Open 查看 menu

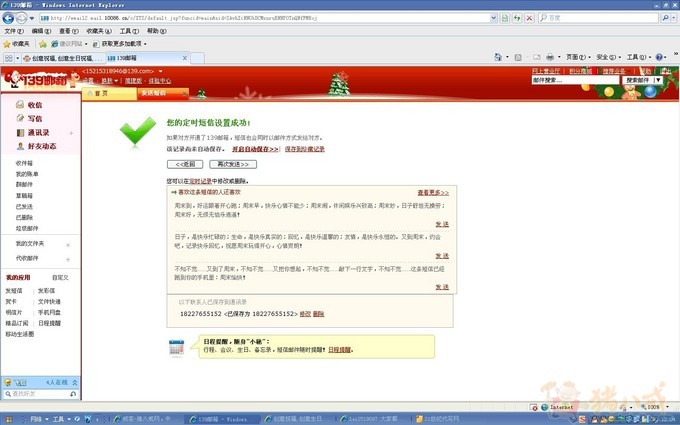(x=69, y=31)
